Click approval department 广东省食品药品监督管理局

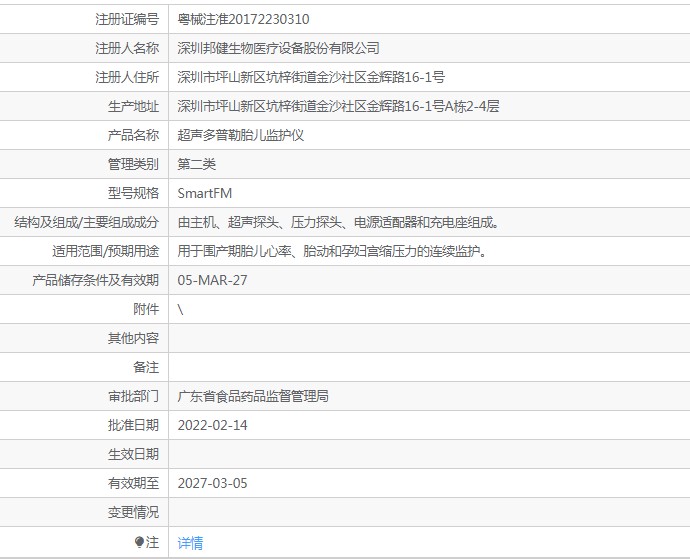pos(253,396)
